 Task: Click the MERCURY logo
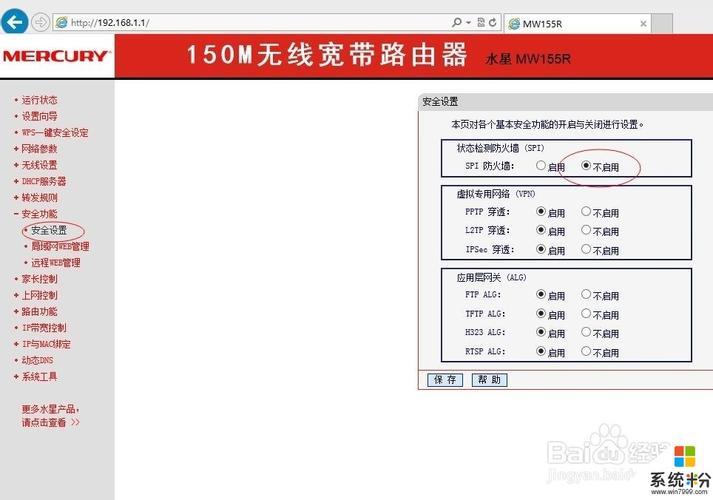pyautogui.click(x=55, y=56)
